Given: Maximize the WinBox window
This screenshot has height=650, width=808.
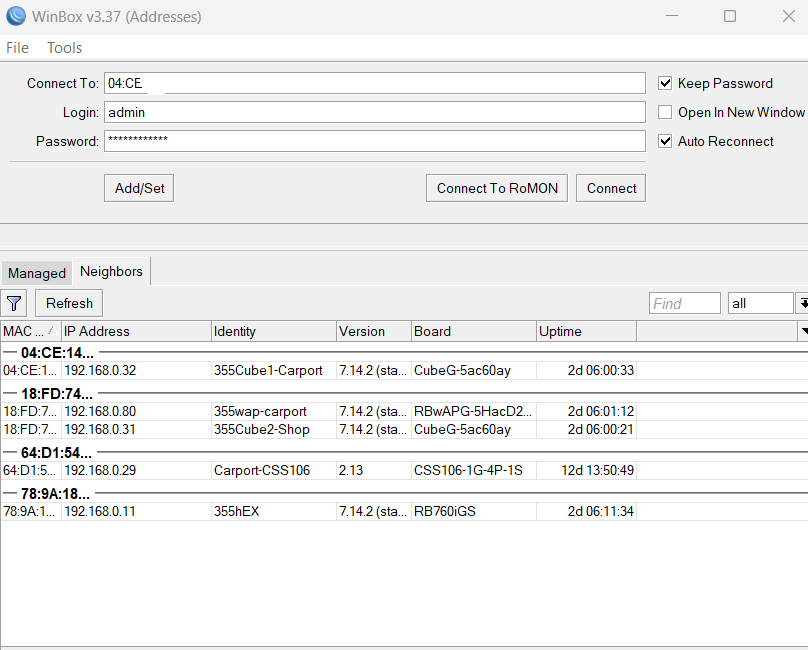Looking at the screenshot, I should click(730, 16).
